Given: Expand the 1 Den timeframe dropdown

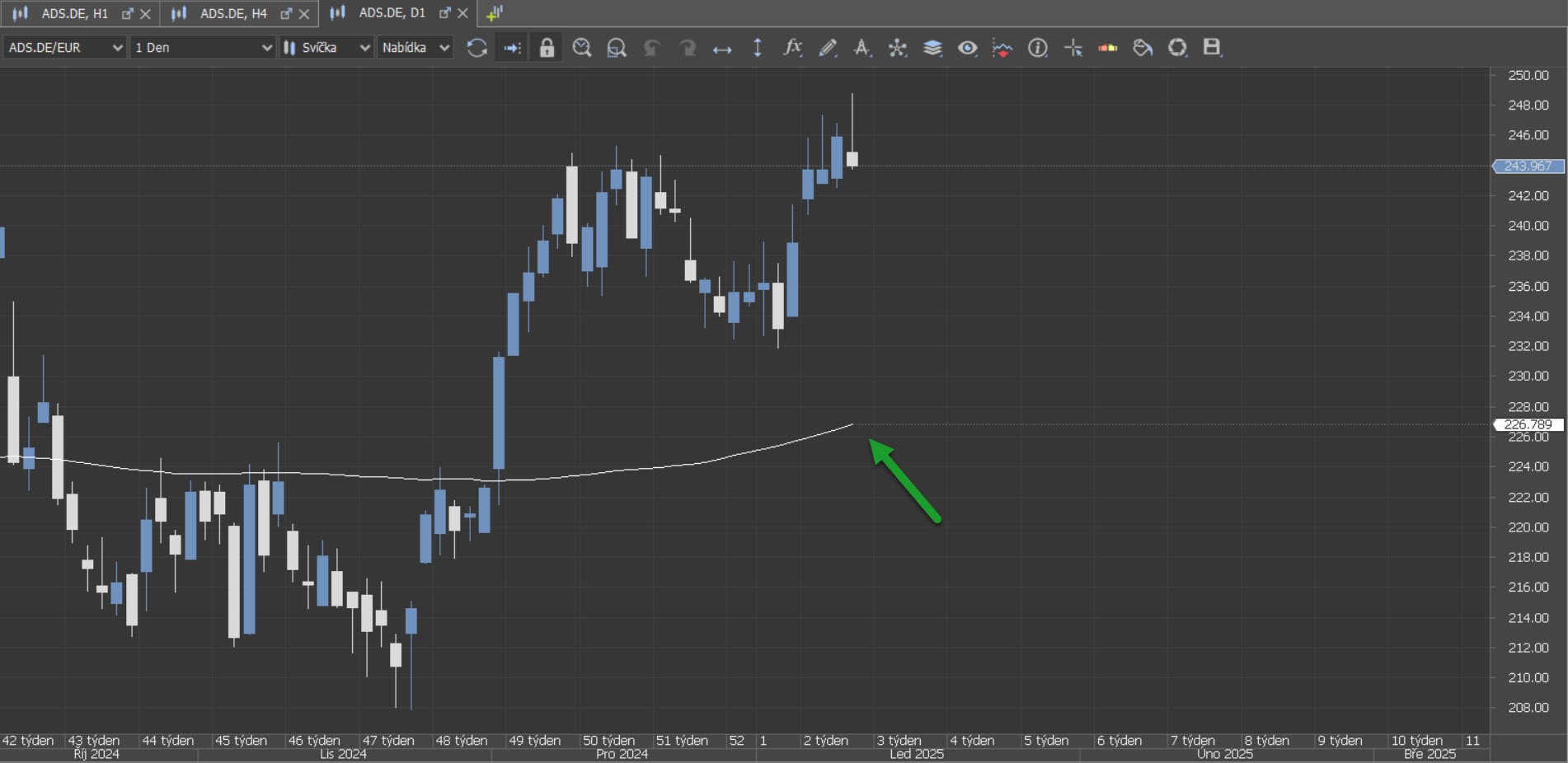Looking at the screenshot, I should (203, 48).
